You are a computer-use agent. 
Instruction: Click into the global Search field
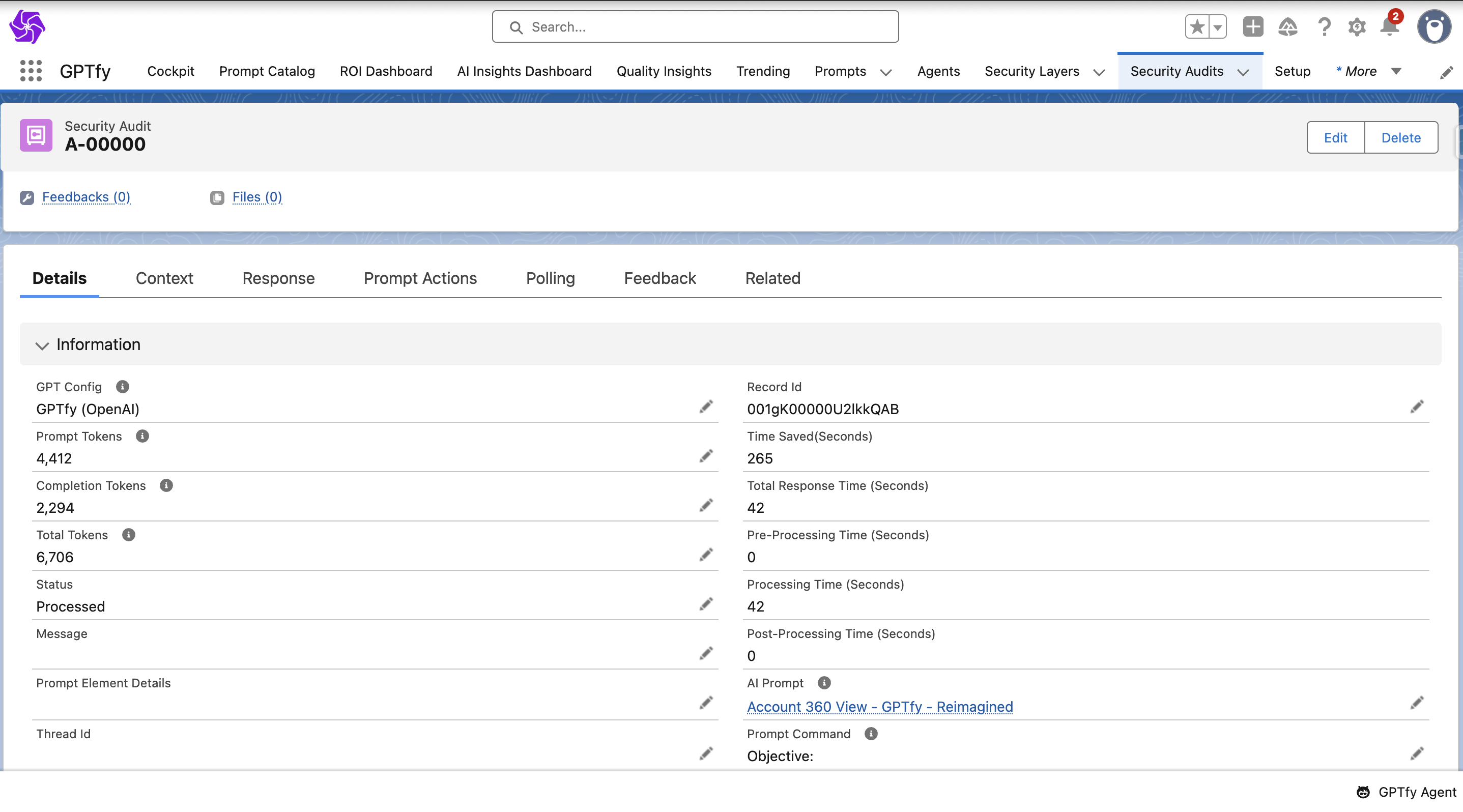click(695, 26)
